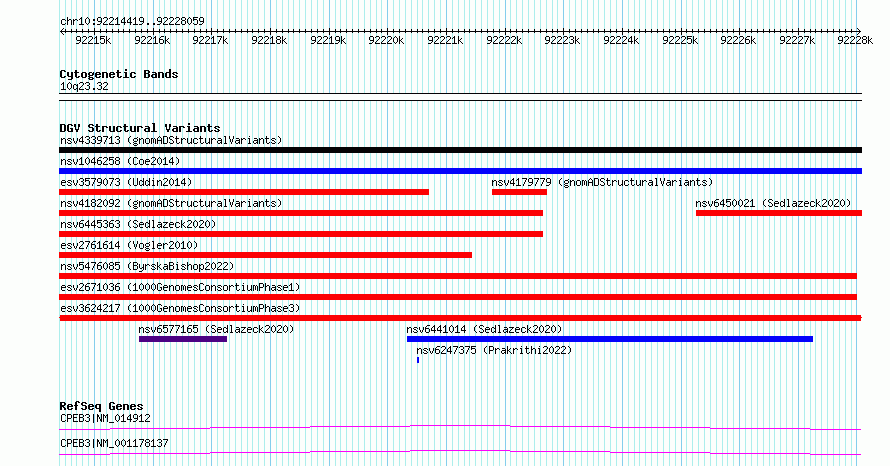Select the purple nsv6577165 variant bar
890x466 pixels.
coord(183,339)
